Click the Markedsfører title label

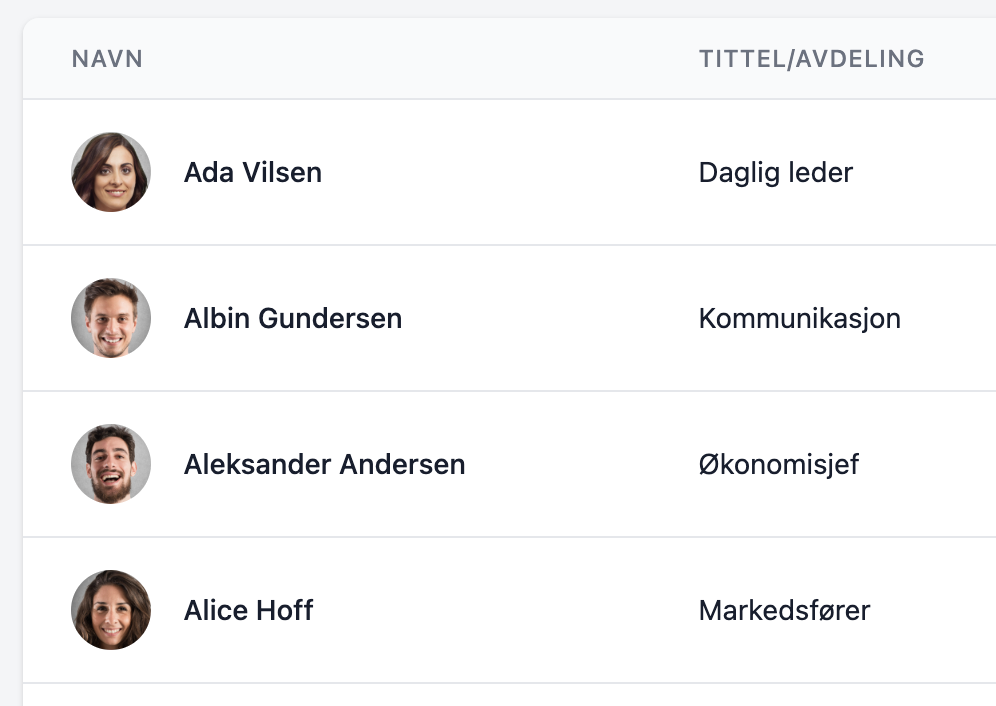point(784,610)
